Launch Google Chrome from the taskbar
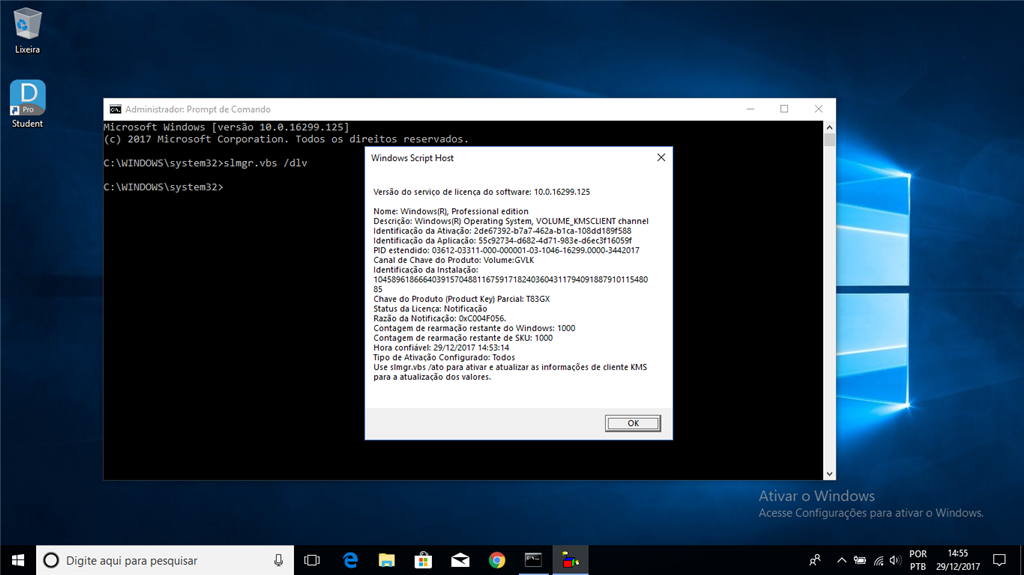This screenshot has width=1024, height=575. tap(497, 560)
